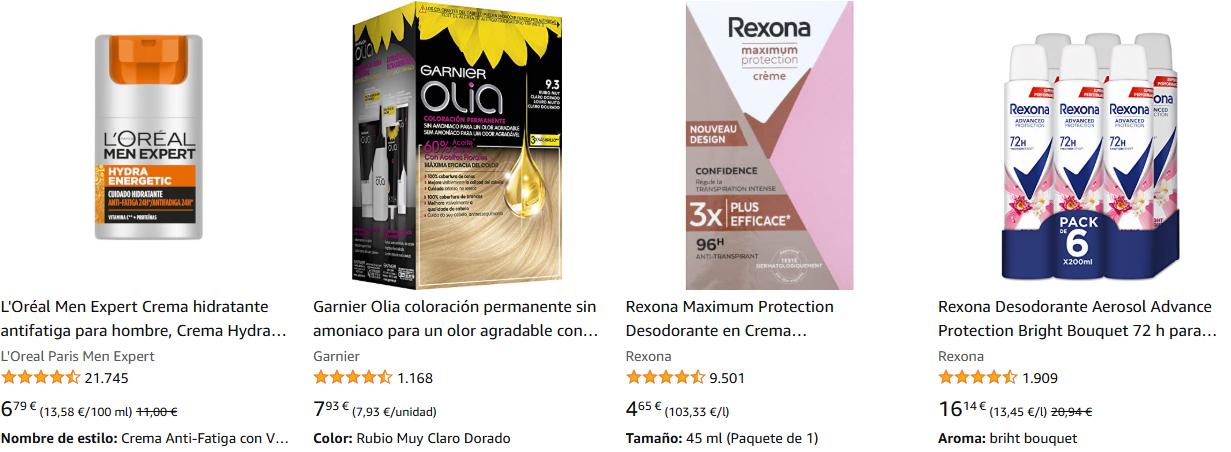Open the 1.909 reviews count

point(1040,378)
